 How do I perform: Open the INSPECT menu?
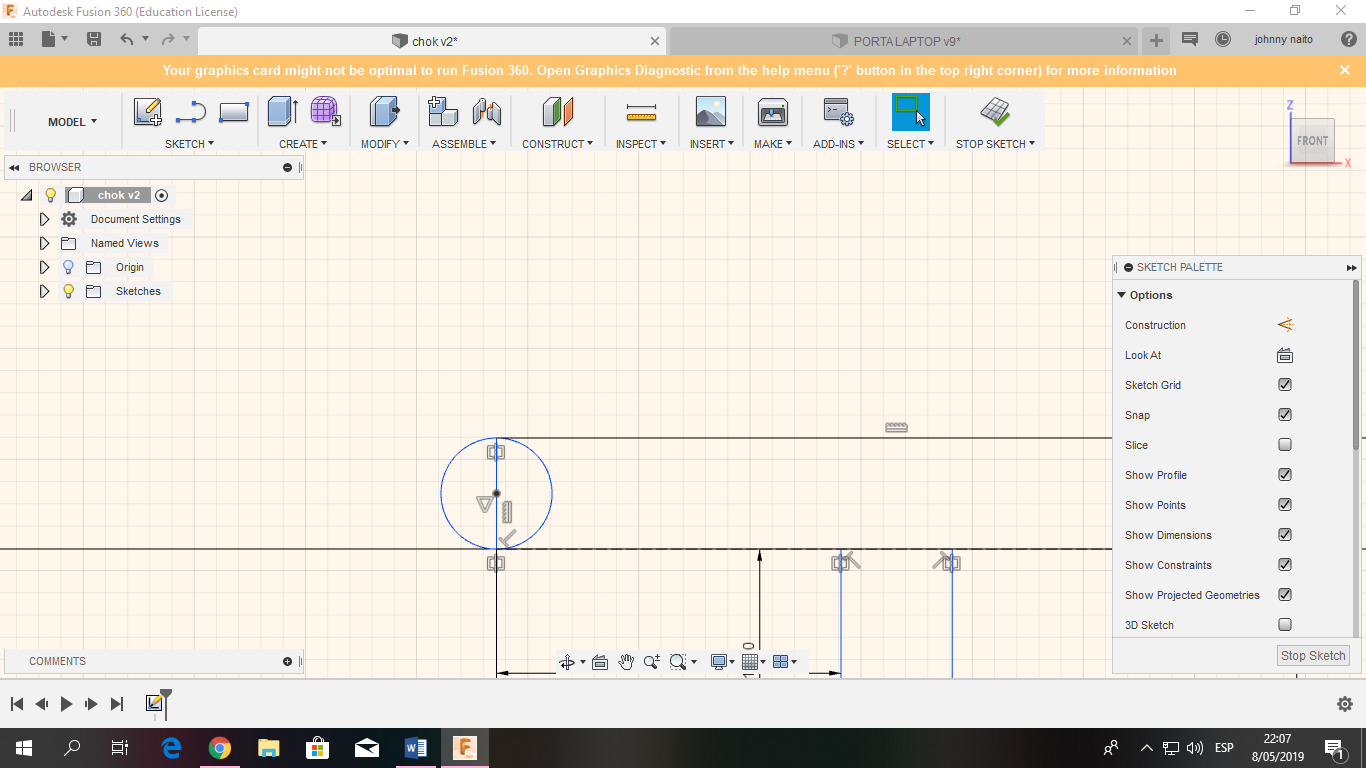pyautogui.click(x=641, y=144)
